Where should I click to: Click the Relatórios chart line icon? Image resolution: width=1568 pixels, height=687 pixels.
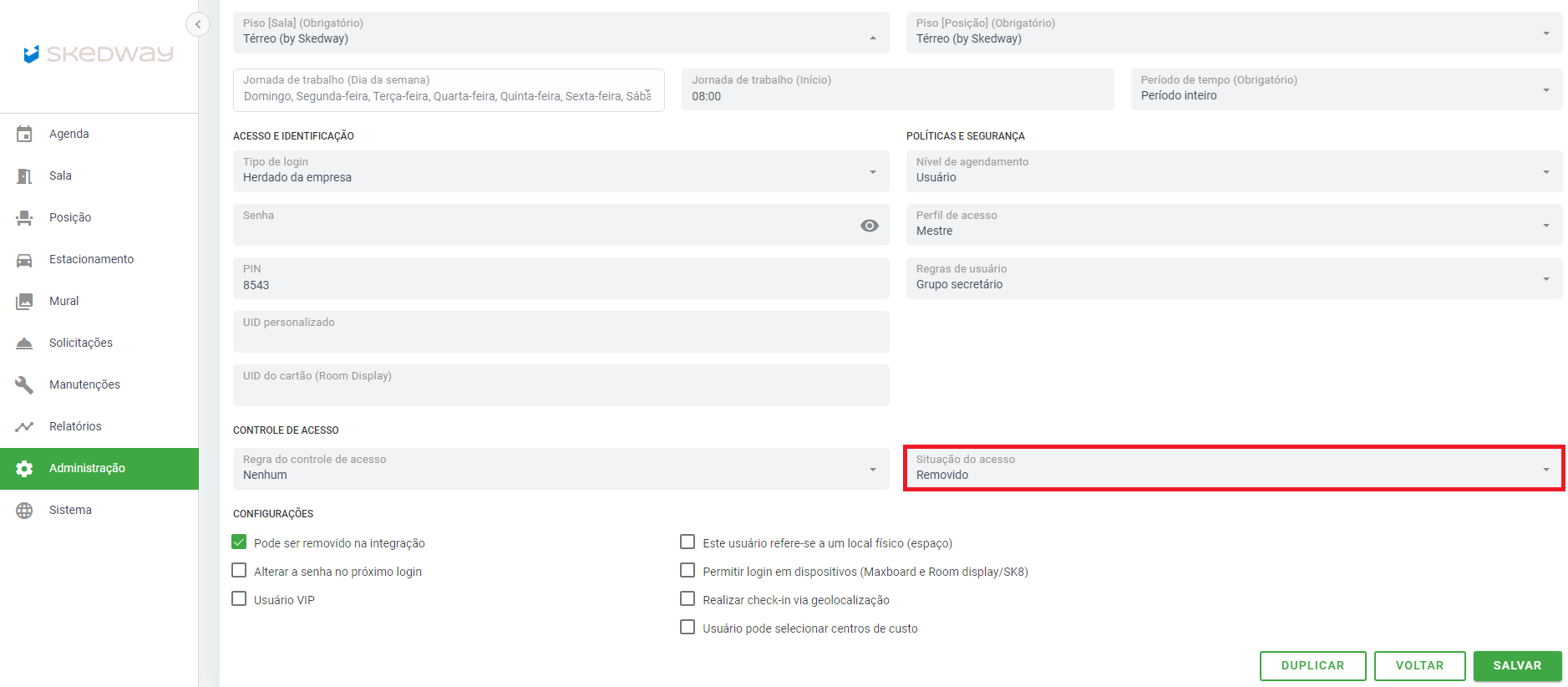pos(24,426)
